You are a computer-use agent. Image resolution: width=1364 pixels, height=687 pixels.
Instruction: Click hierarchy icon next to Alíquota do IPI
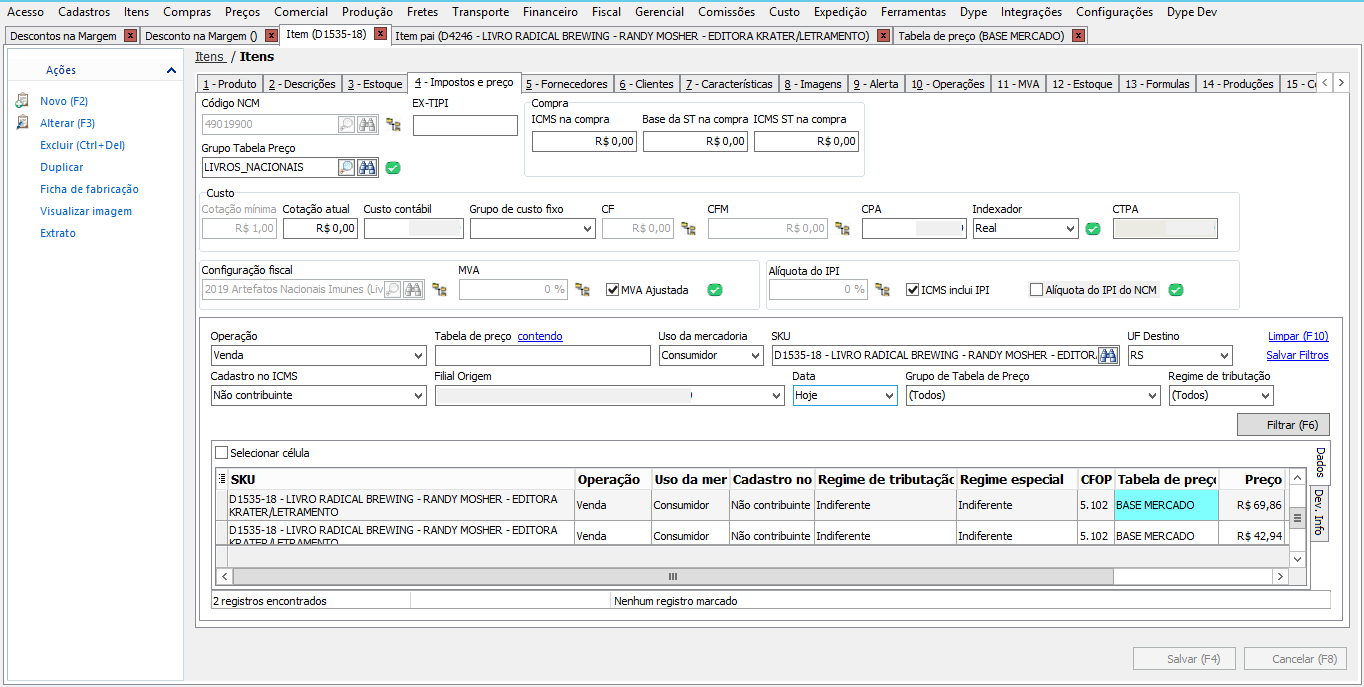coord(882,289)
